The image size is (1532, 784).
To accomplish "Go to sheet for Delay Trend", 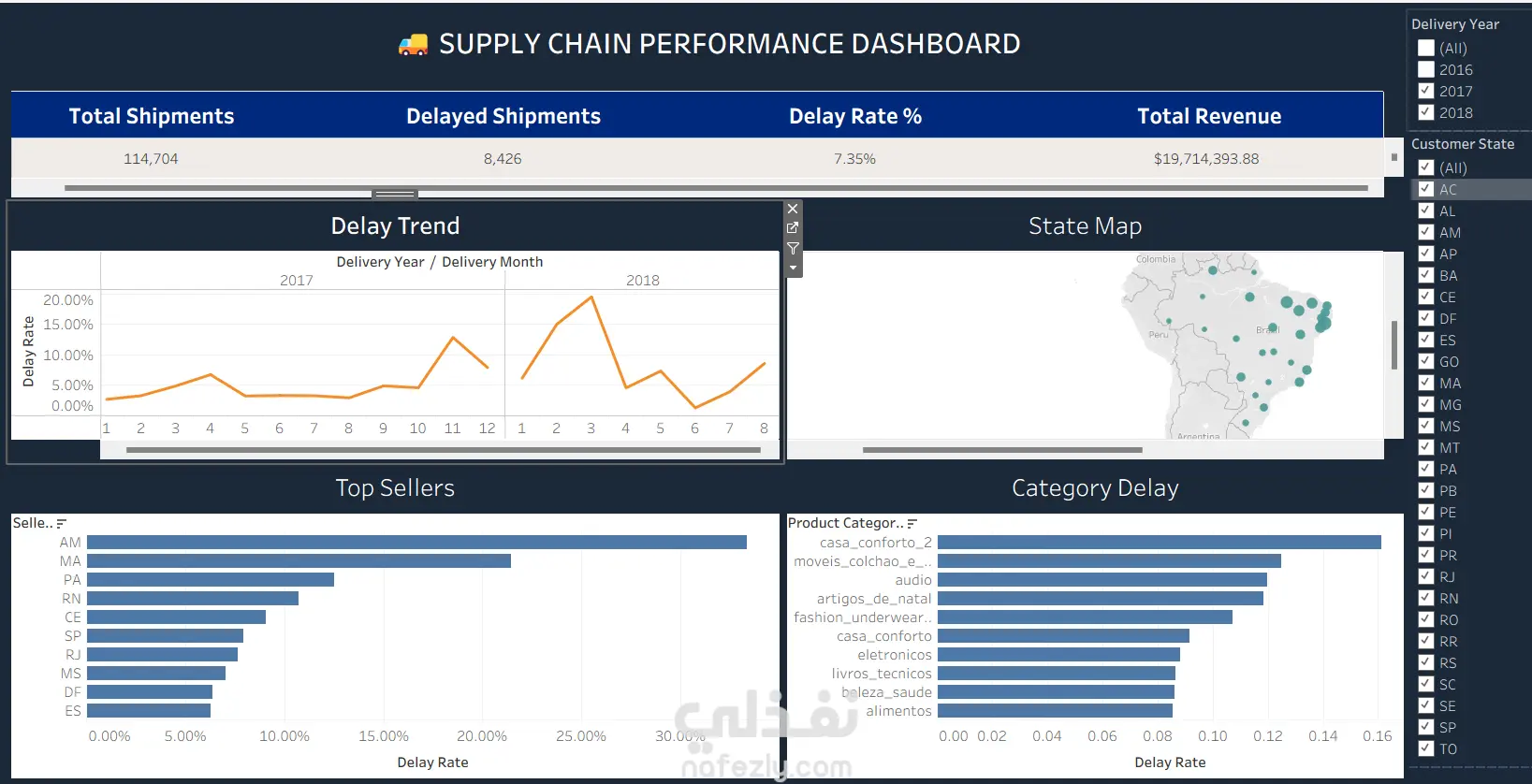I will pyautogui.click(x=793, y=228).
